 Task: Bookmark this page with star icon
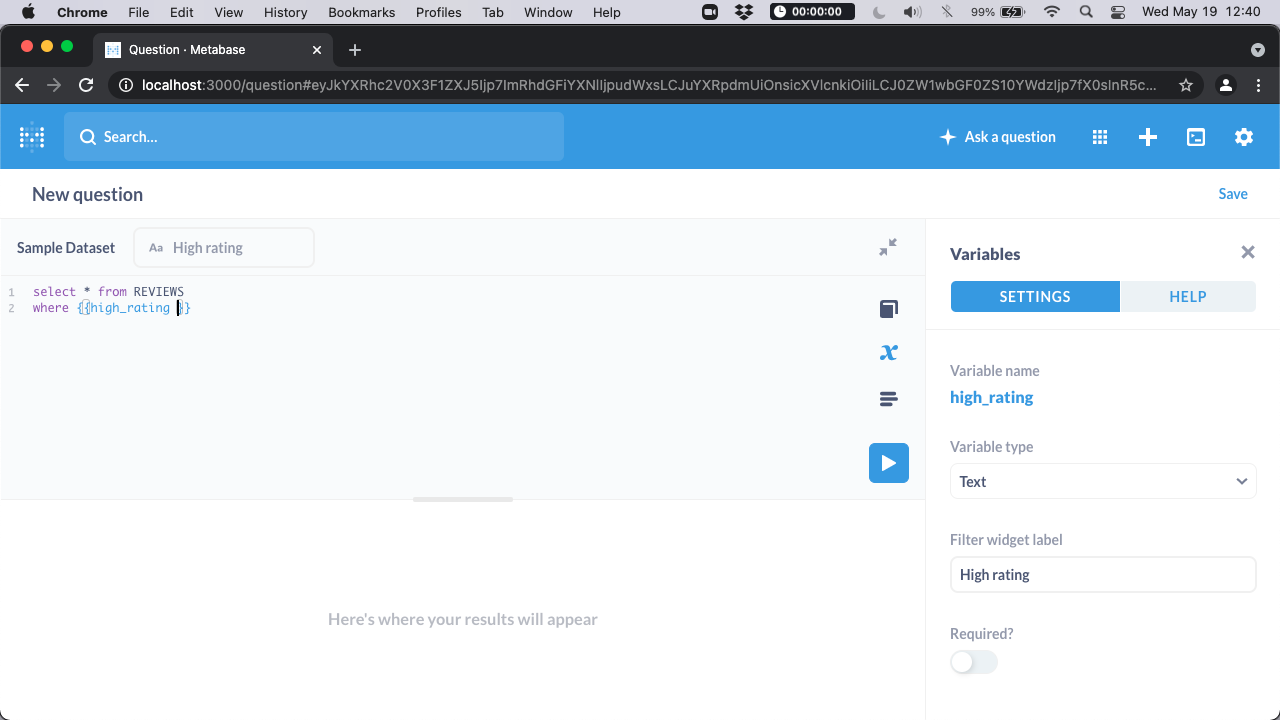(1186, 85)
